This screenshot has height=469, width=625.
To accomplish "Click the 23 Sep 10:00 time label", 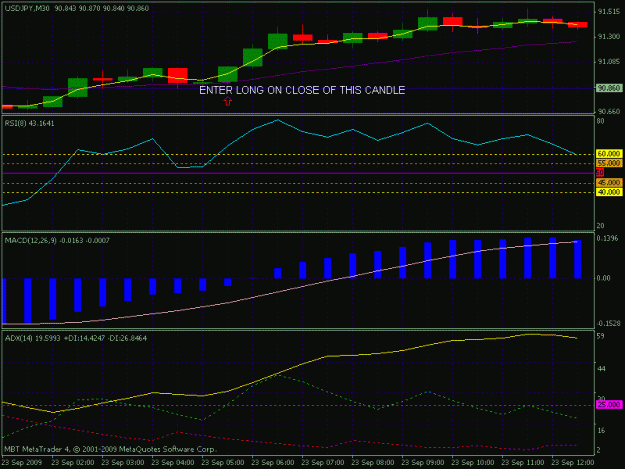I will (472, 463).
